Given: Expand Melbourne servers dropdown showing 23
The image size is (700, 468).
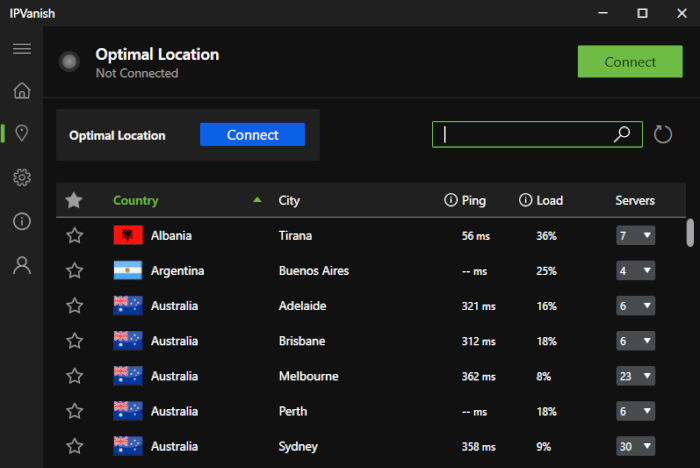Looking at the screenshot, I should 635,376.
